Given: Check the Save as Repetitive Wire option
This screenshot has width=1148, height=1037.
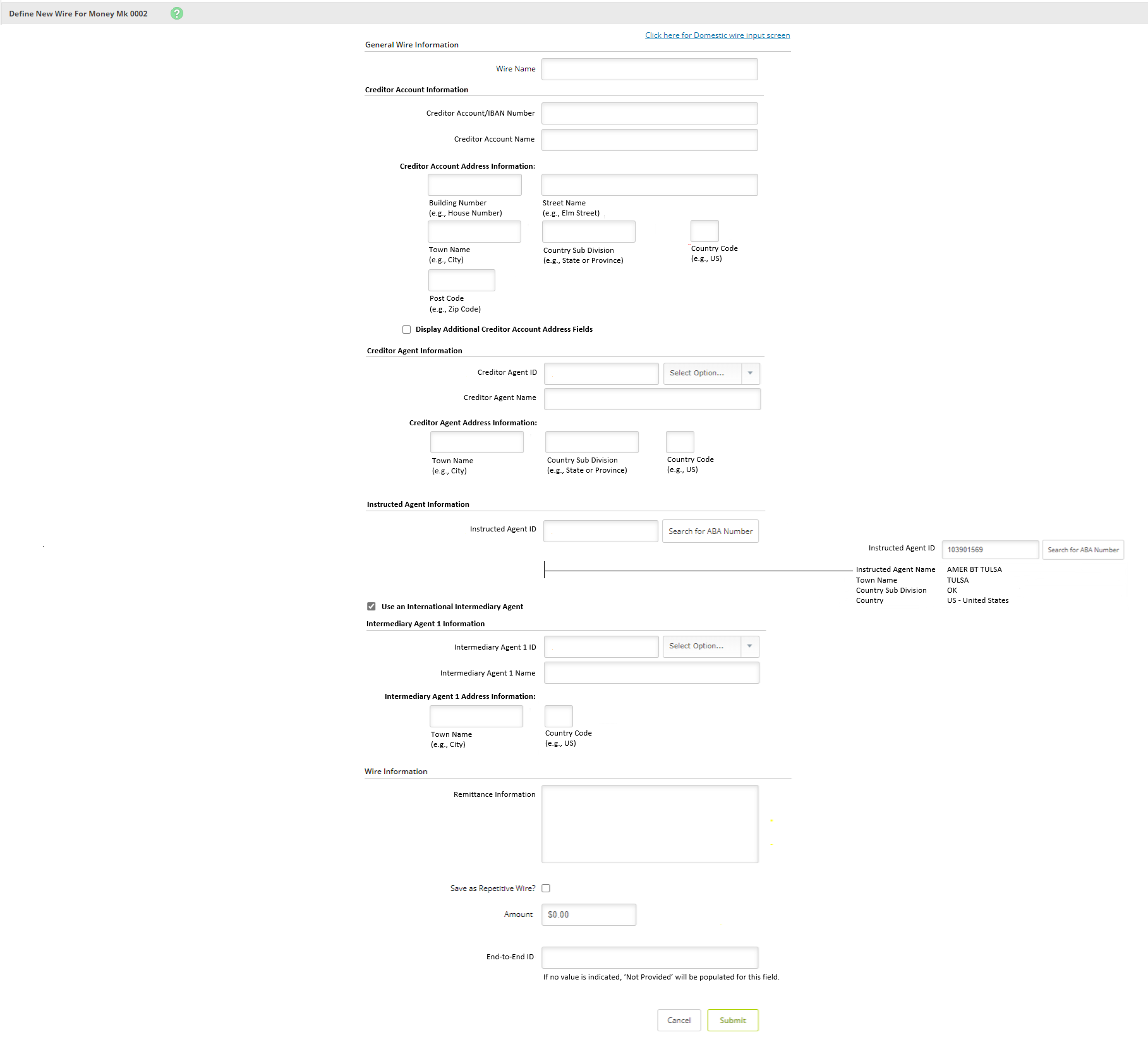Looking at the screenshot, I should (545, 888).
